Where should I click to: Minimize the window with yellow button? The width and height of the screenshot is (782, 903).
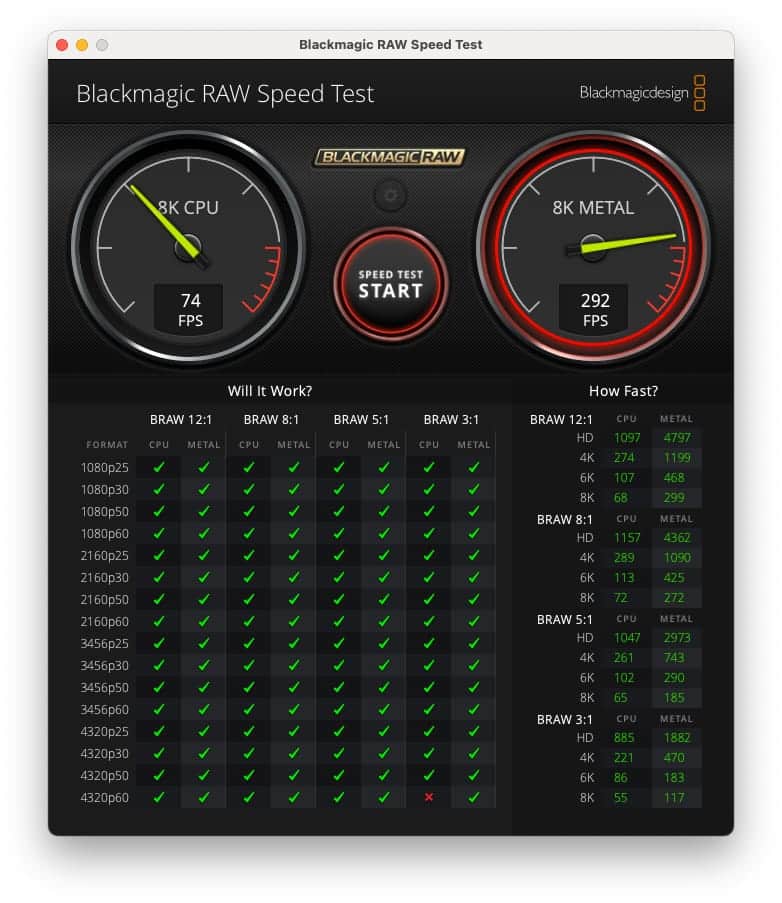coord(82,45)
